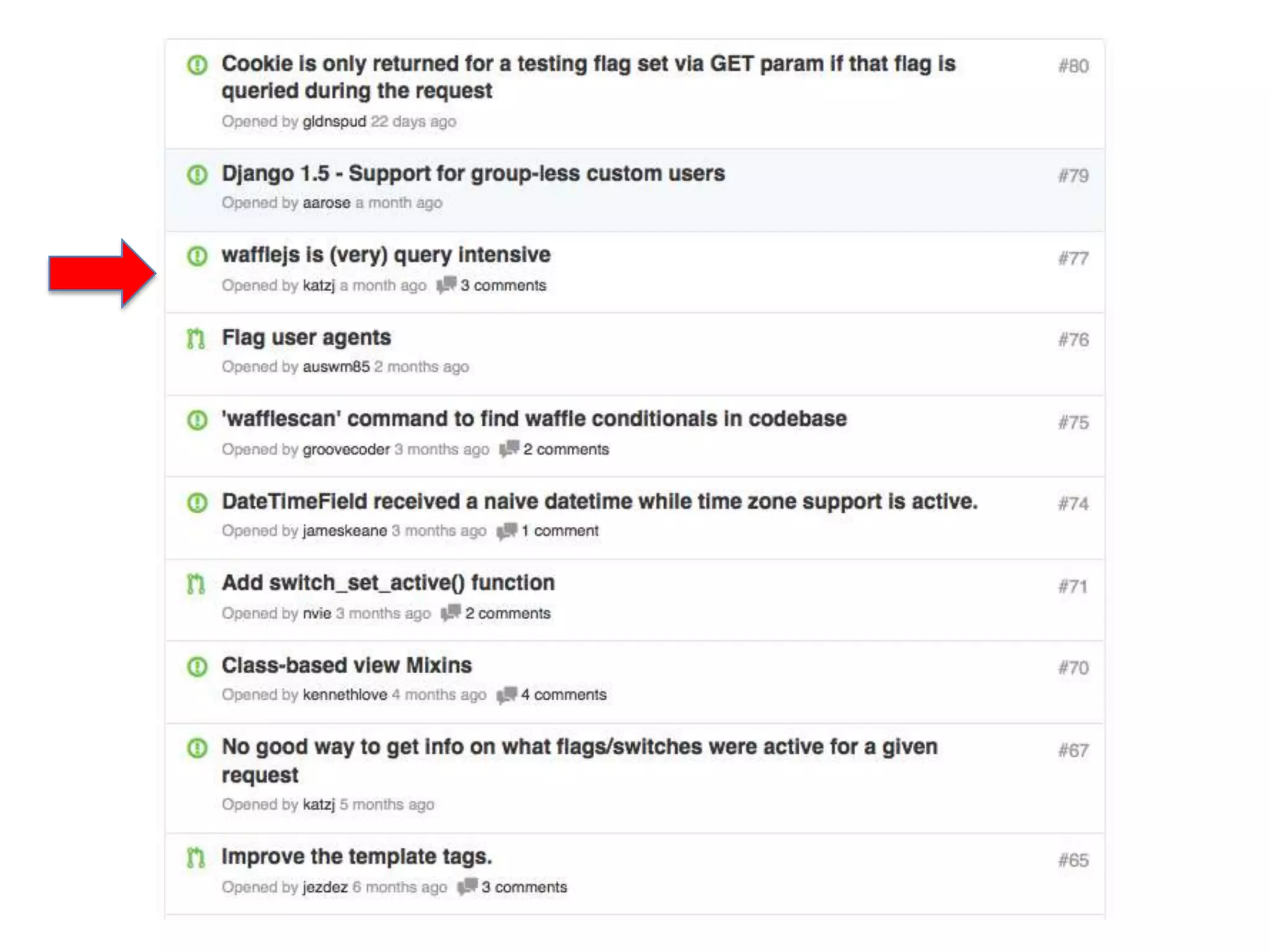Click issue number #67
Screen dimensions: 1270x952
(x=1073, y=751)
